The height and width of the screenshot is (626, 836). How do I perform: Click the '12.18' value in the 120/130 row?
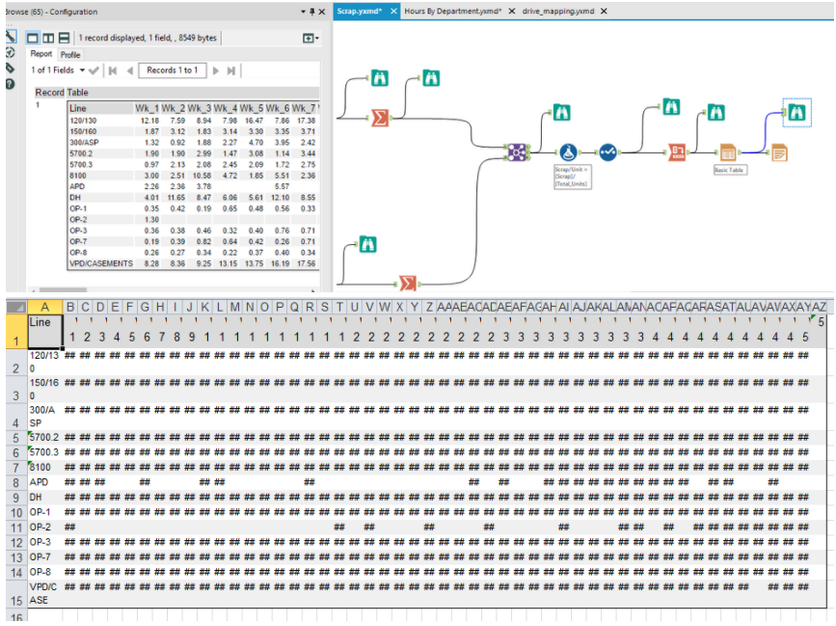point(150,121)
